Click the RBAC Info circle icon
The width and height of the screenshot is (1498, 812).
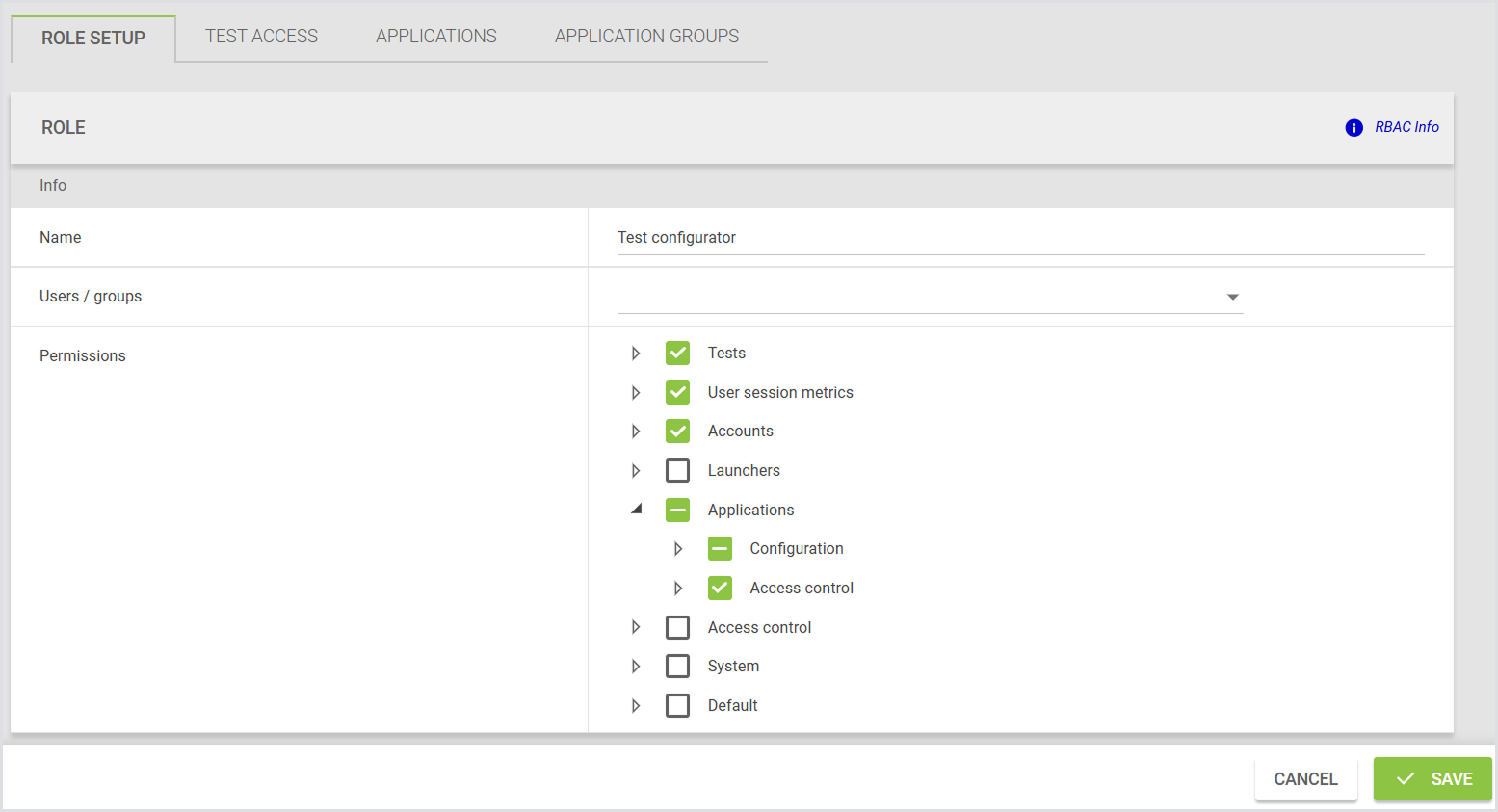click(x=1353, y=128)
